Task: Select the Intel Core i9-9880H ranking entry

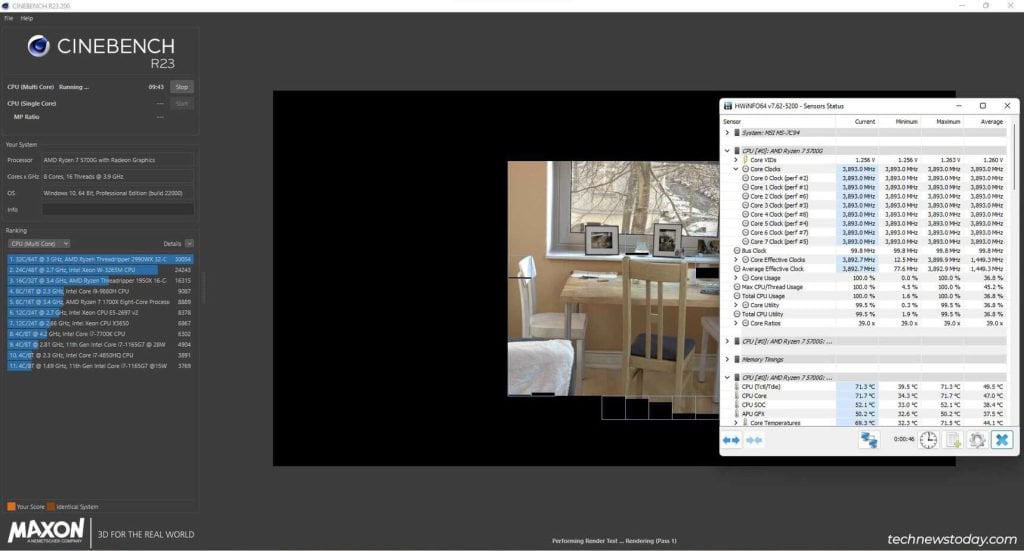Action: [100, 291]
